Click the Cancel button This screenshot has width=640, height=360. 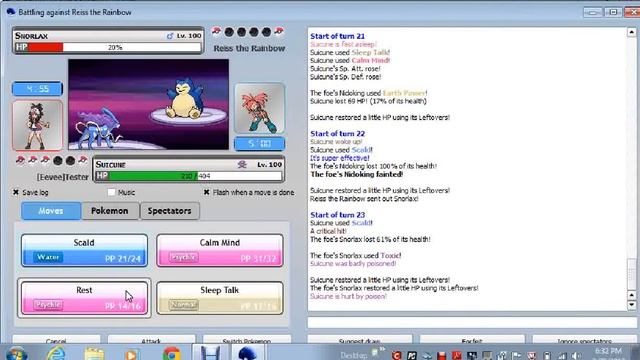coord(56,340)
